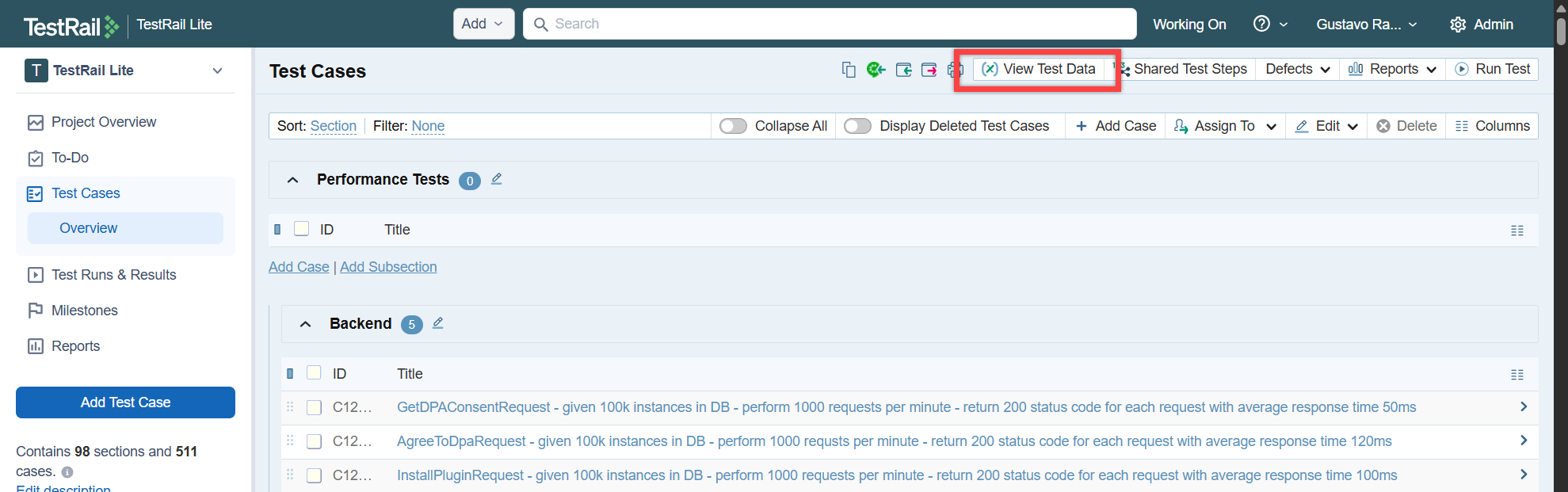
Task: Open column settings icon in Backend table
Action: point(1516,375)
